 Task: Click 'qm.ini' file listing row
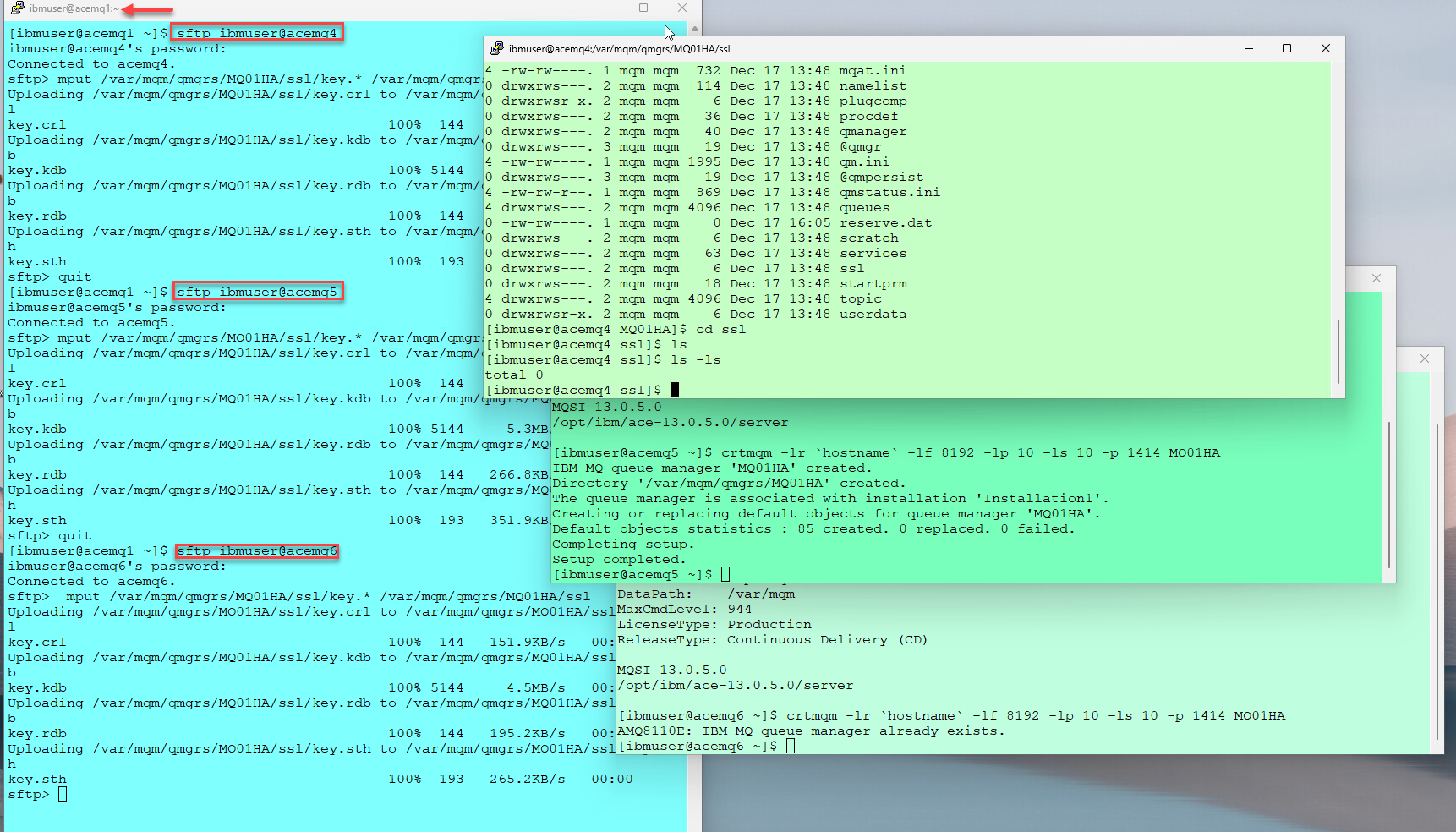tap(687, 161)
